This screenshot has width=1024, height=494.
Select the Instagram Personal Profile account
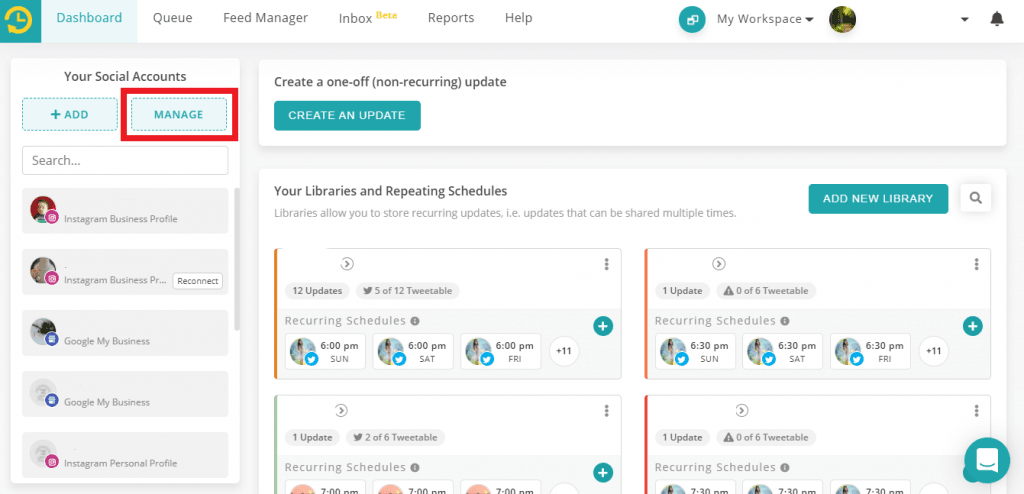pos(125,455)
